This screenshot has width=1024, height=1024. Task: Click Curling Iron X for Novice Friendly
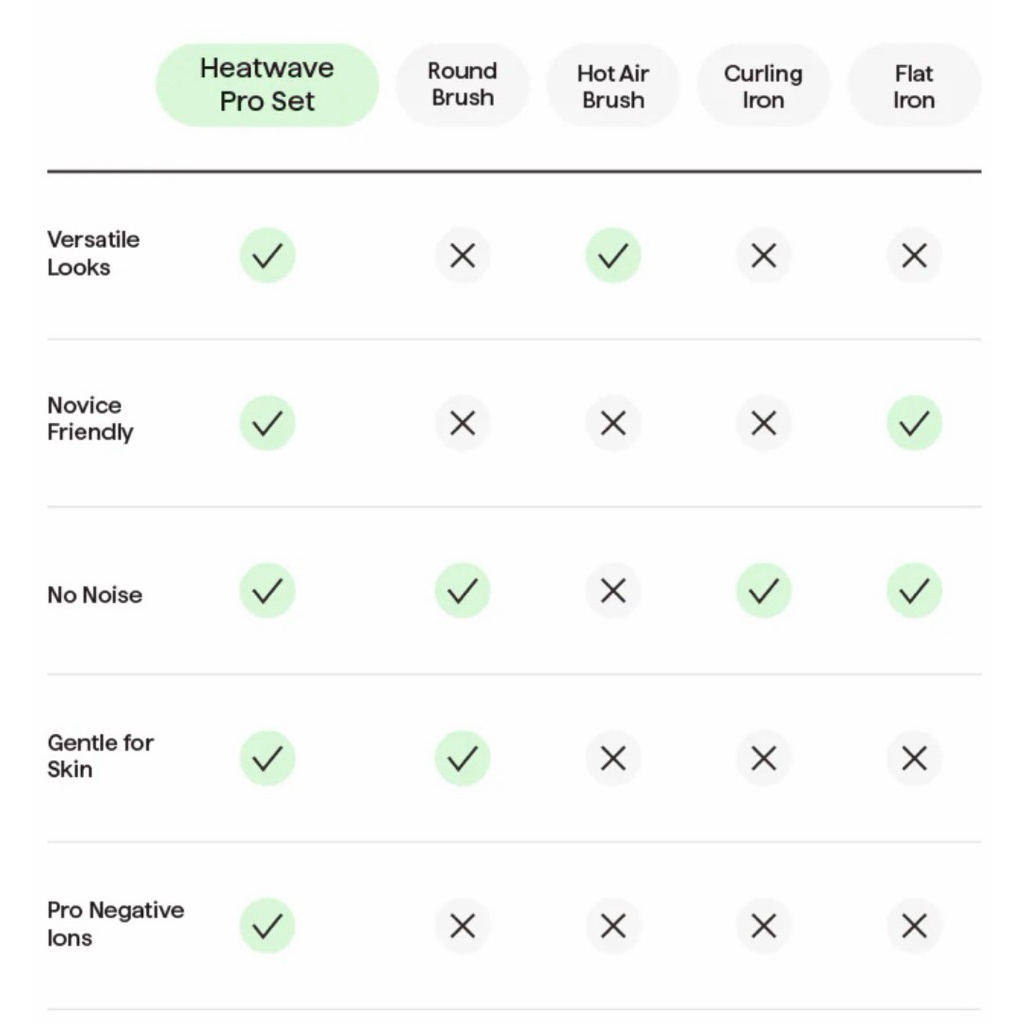[x=763, y=423]
